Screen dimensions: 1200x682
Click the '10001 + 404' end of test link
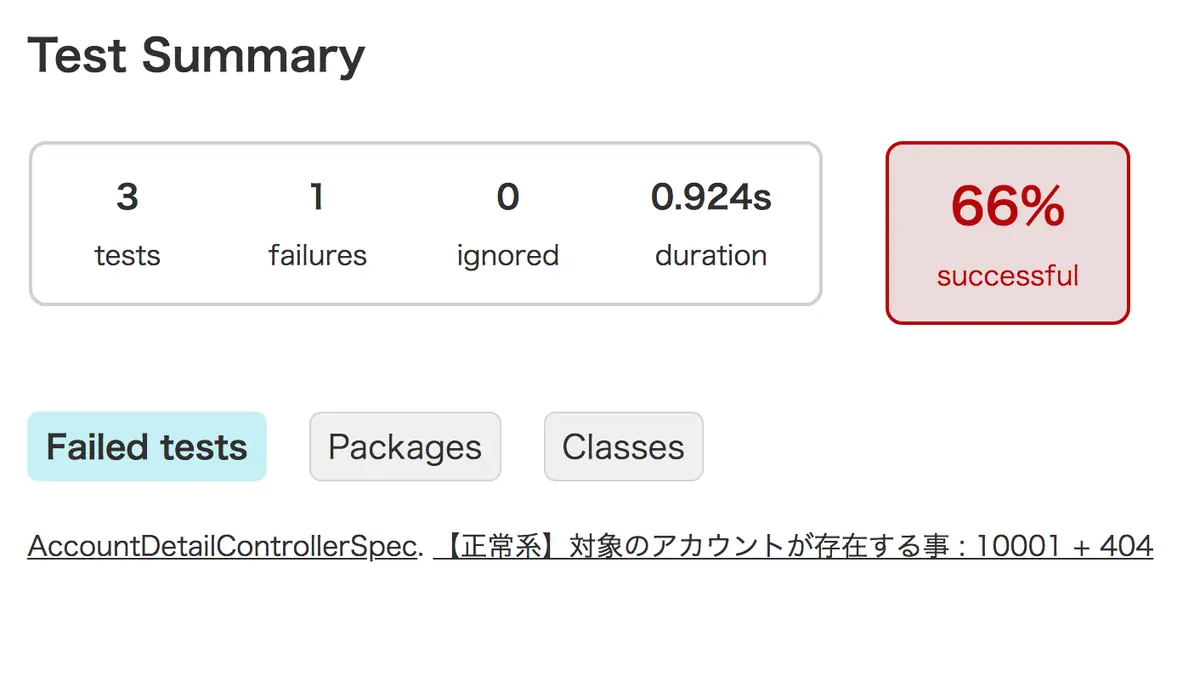[x=1065, y=546]
